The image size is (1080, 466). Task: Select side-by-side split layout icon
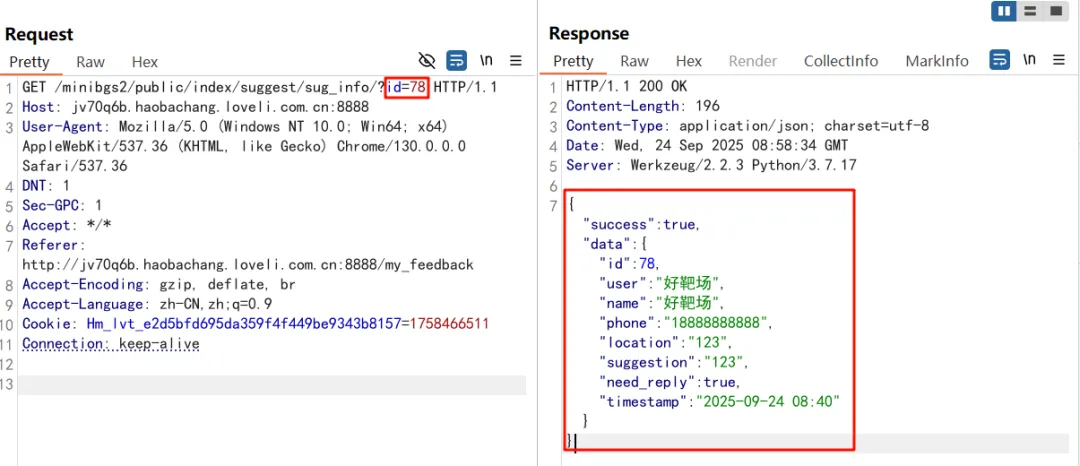(x=1004, y=11)
